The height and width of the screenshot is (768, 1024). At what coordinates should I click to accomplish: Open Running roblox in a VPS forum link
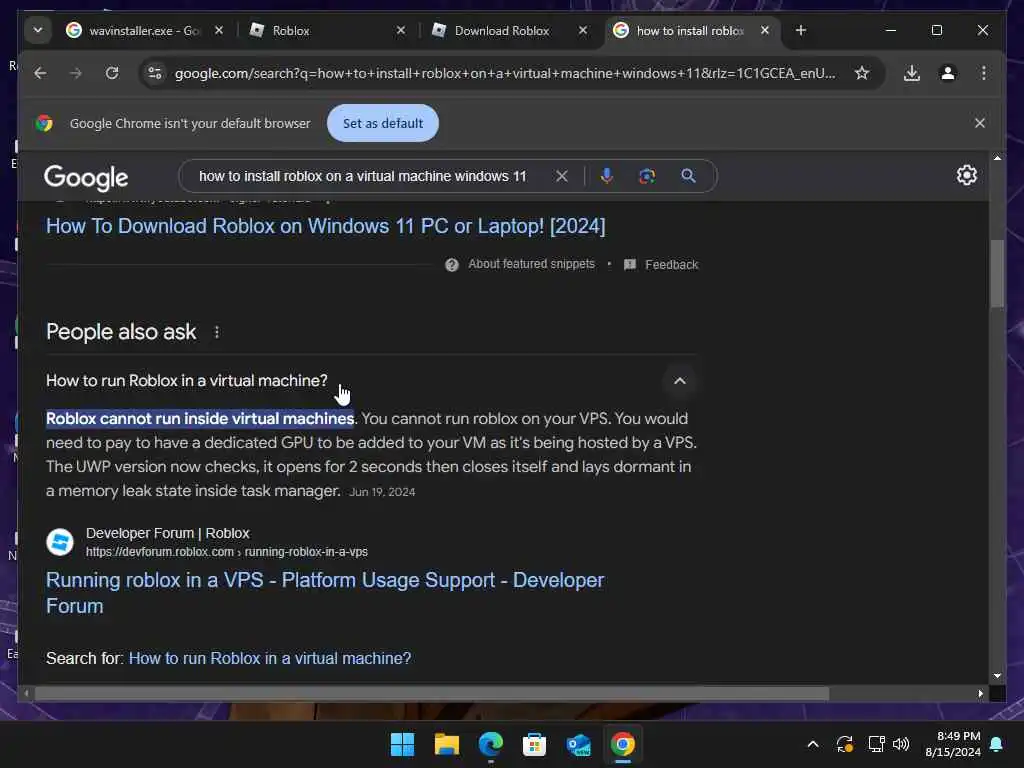coord(325,593)
